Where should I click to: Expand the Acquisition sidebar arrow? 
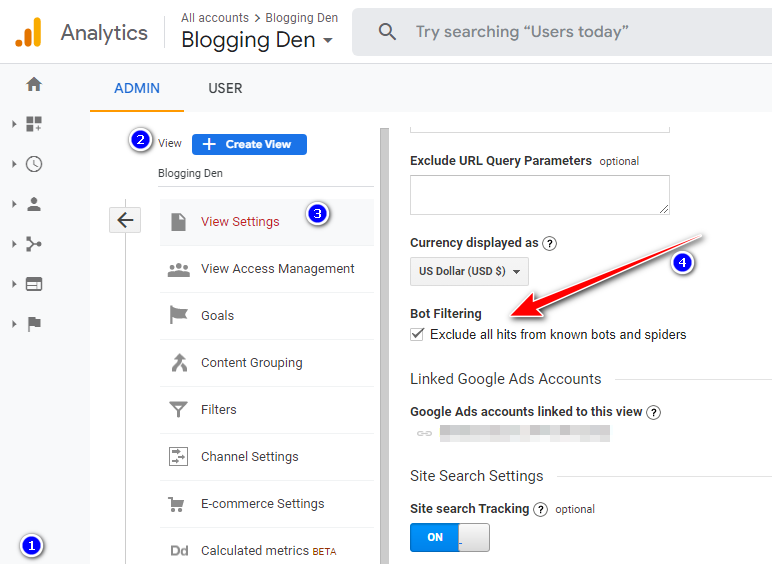point(14,244)
